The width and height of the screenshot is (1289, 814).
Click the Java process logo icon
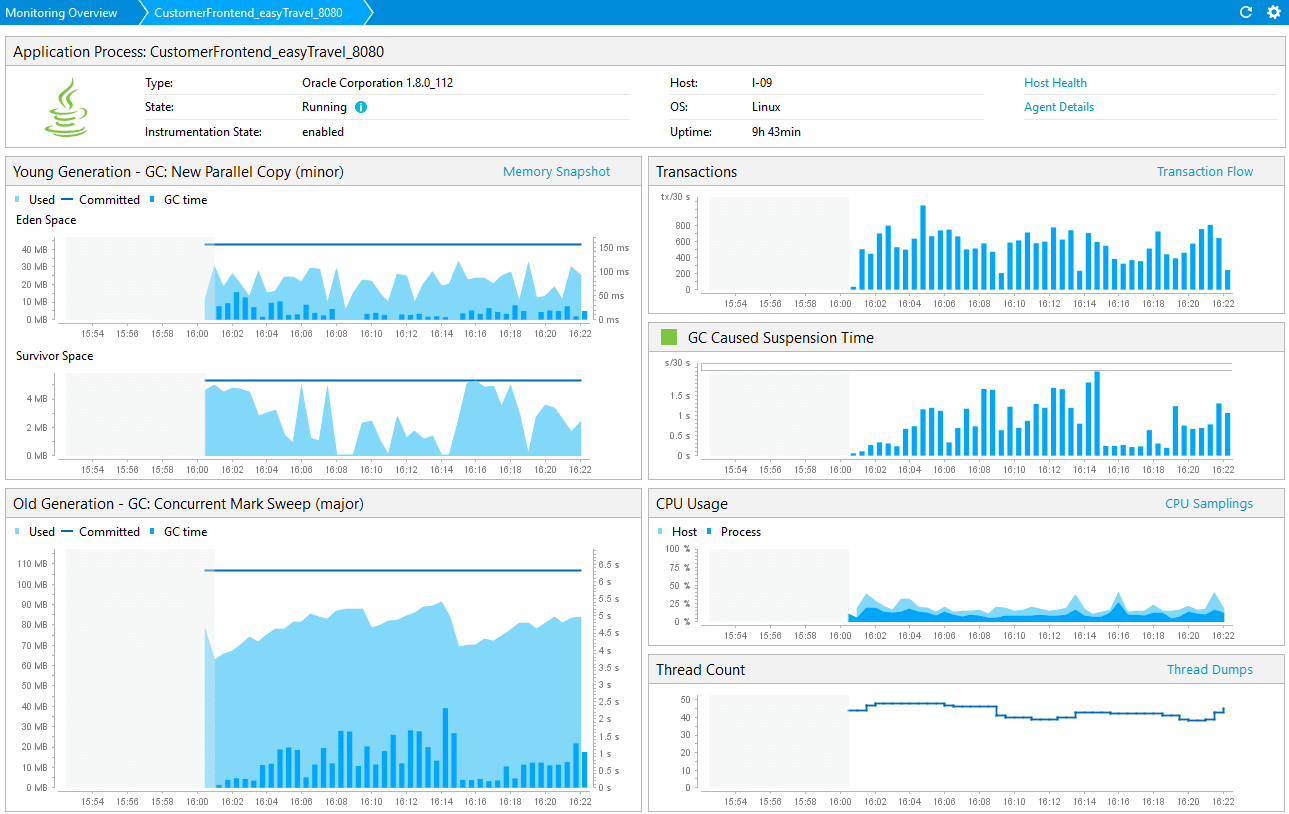point(66,107)
